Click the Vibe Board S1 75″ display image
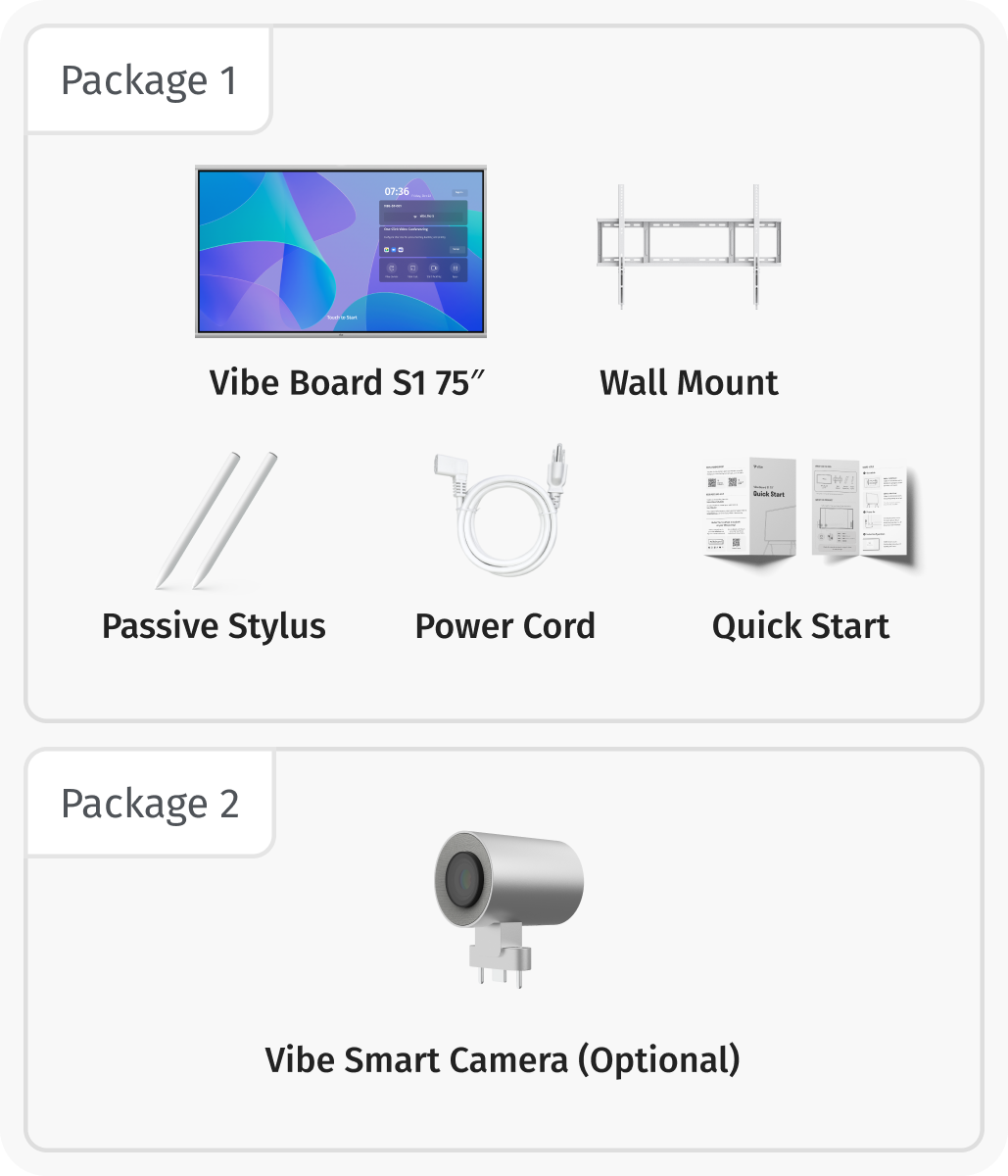This screenshot has height=1176, width=1008. pos(294,252)
